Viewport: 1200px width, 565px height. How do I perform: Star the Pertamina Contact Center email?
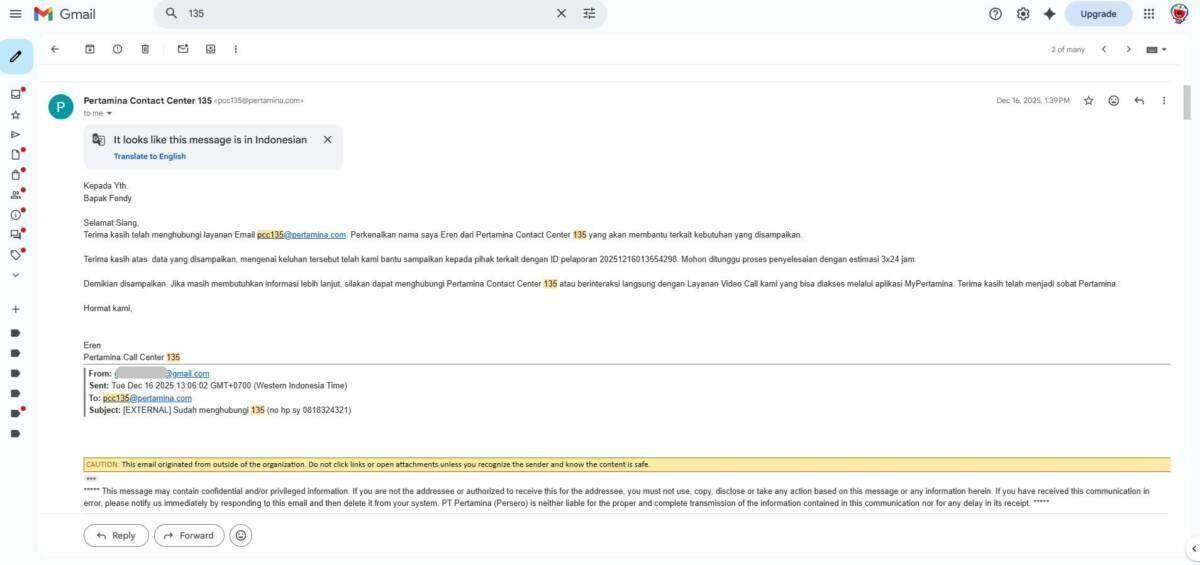(x=1088, y=101)
